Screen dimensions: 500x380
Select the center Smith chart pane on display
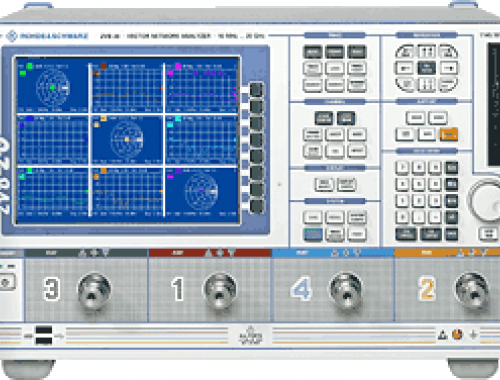coord(127,140)
